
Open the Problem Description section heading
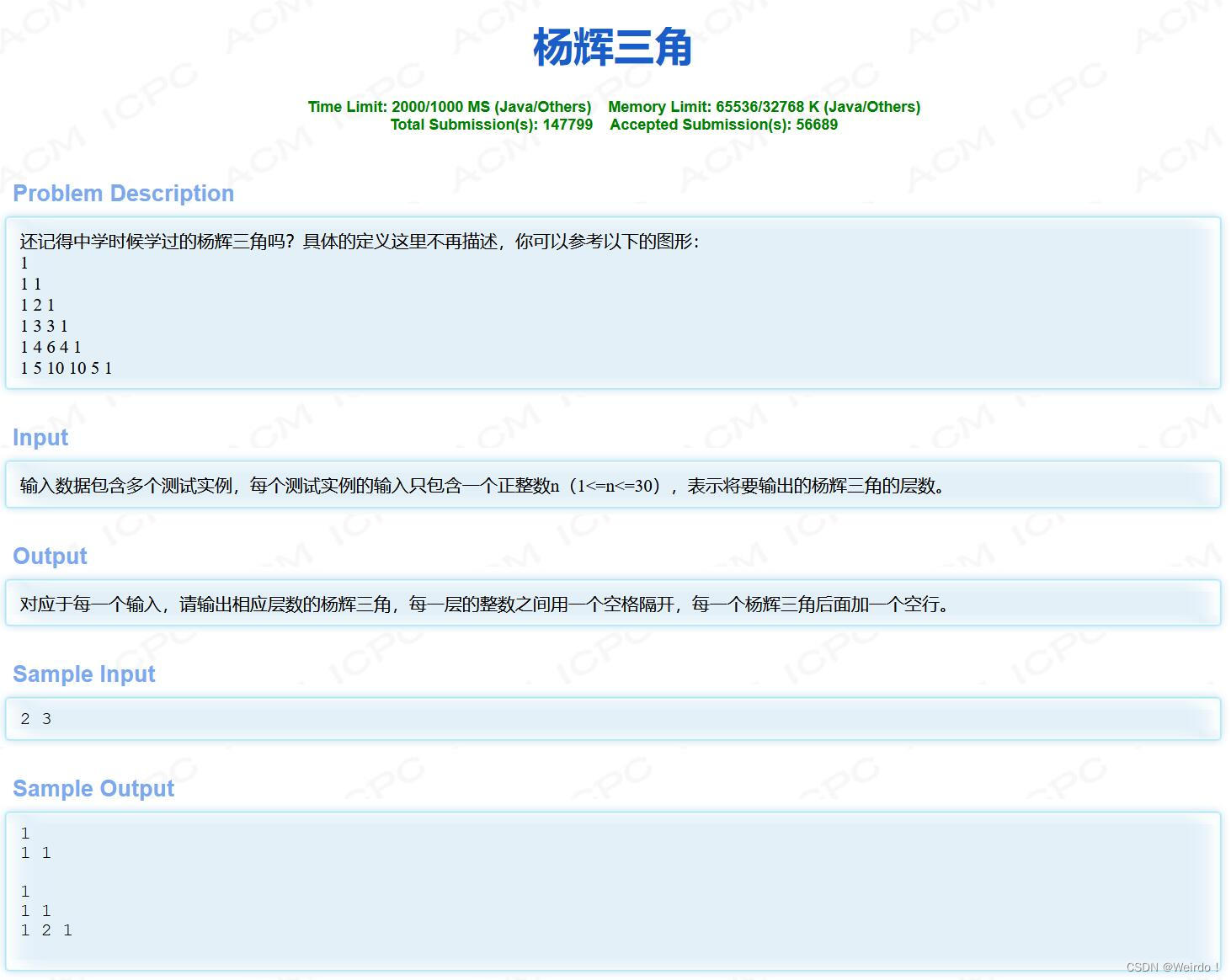[x=123, y=193]
